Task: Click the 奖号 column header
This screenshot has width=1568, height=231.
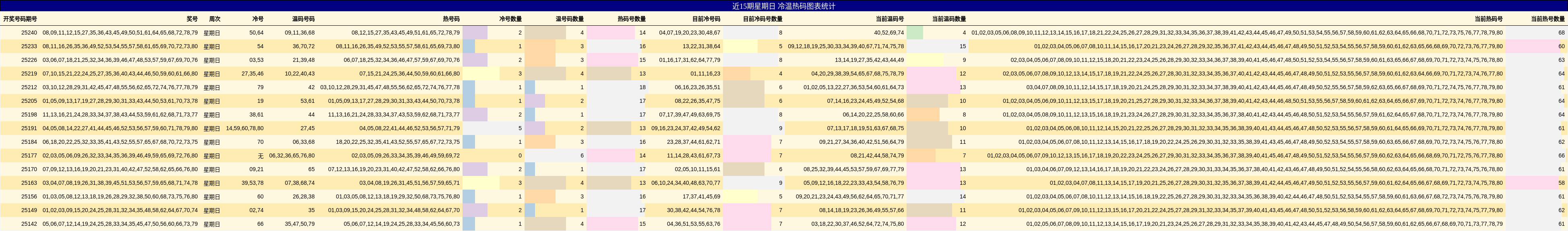Action: pos(192,19)
